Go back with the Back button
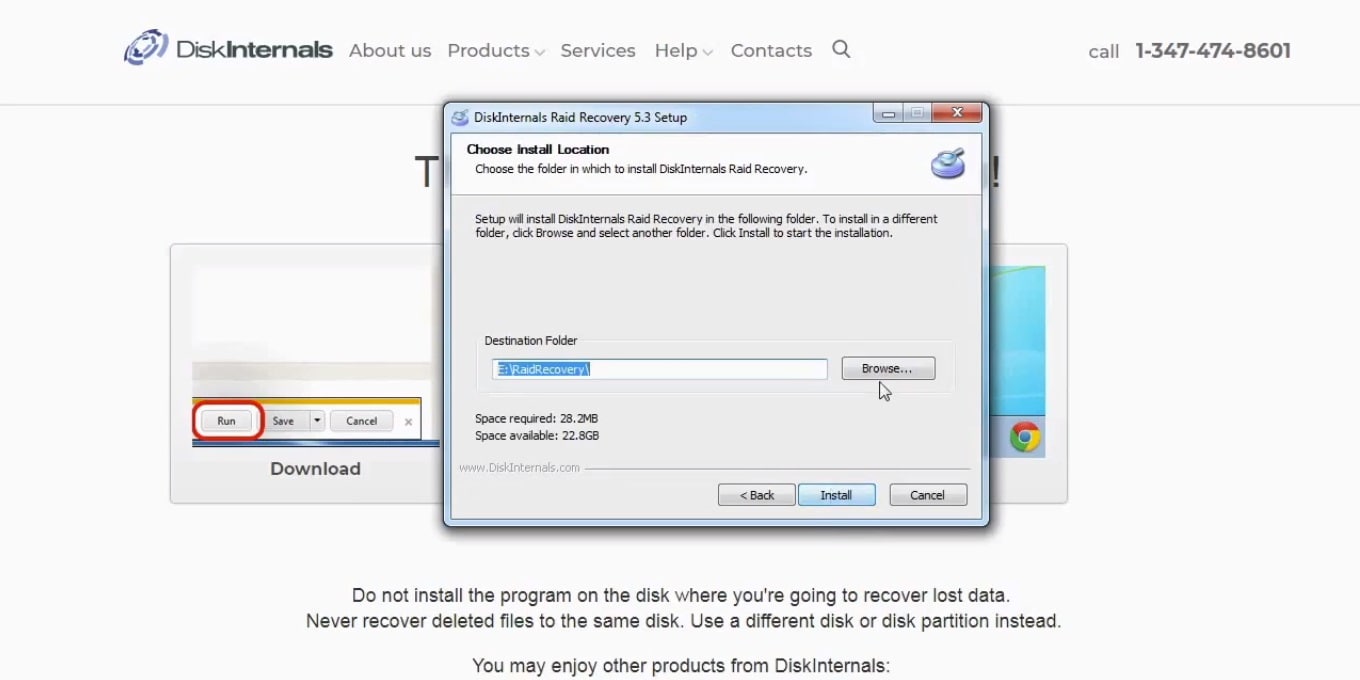The width and height of the screenshot is (1360, 680). coord(757,495)
